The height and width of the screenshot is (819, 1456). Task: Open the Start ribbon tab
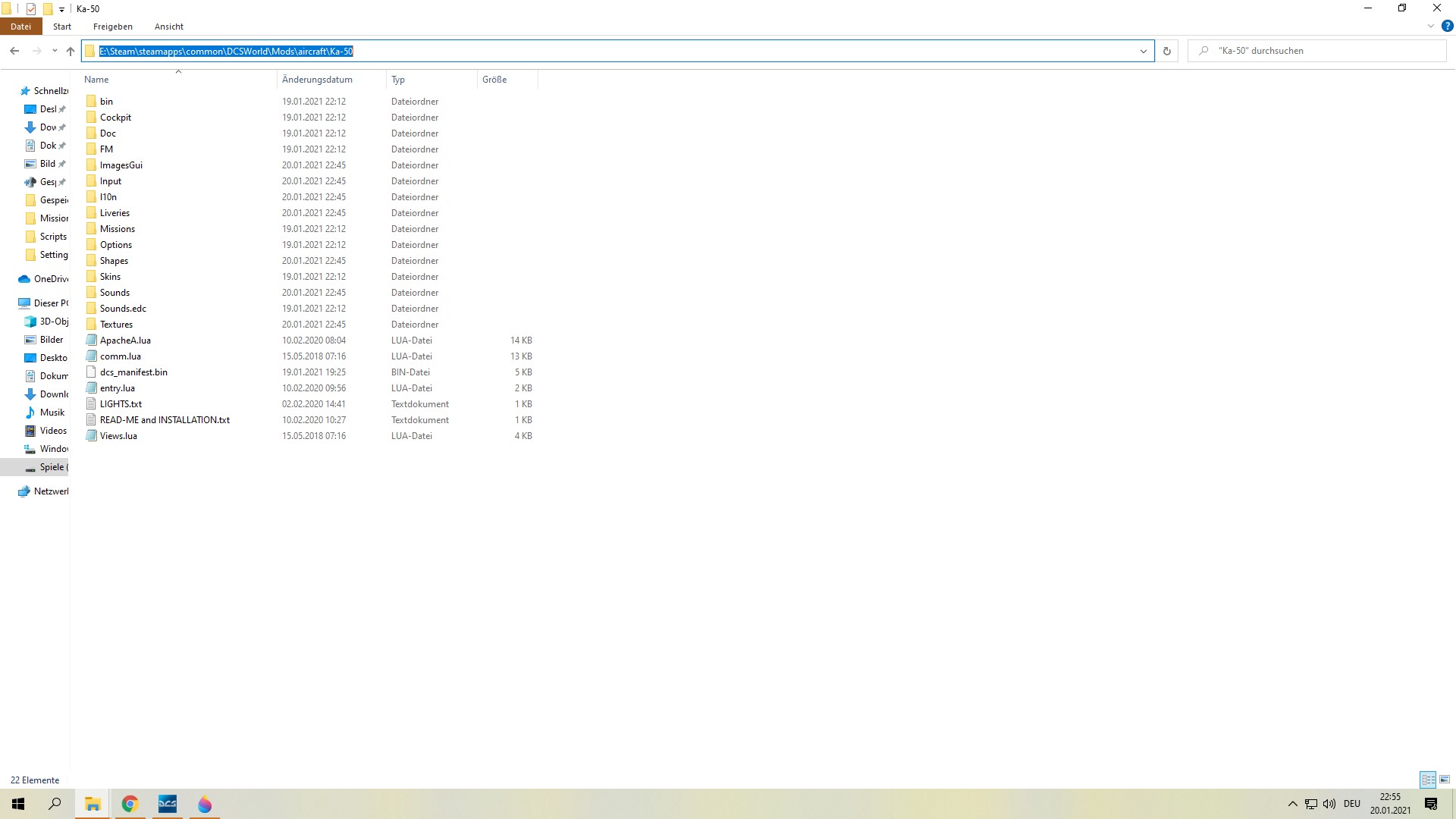tap(62, 27)
